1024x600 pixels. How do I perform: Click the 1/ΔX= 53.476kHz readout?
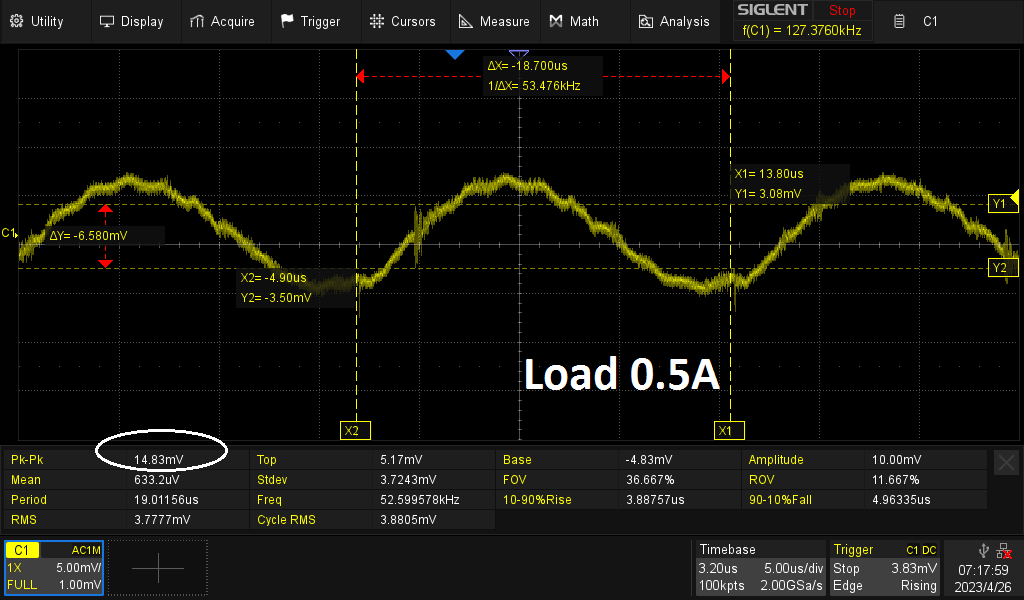pos(534,86)
